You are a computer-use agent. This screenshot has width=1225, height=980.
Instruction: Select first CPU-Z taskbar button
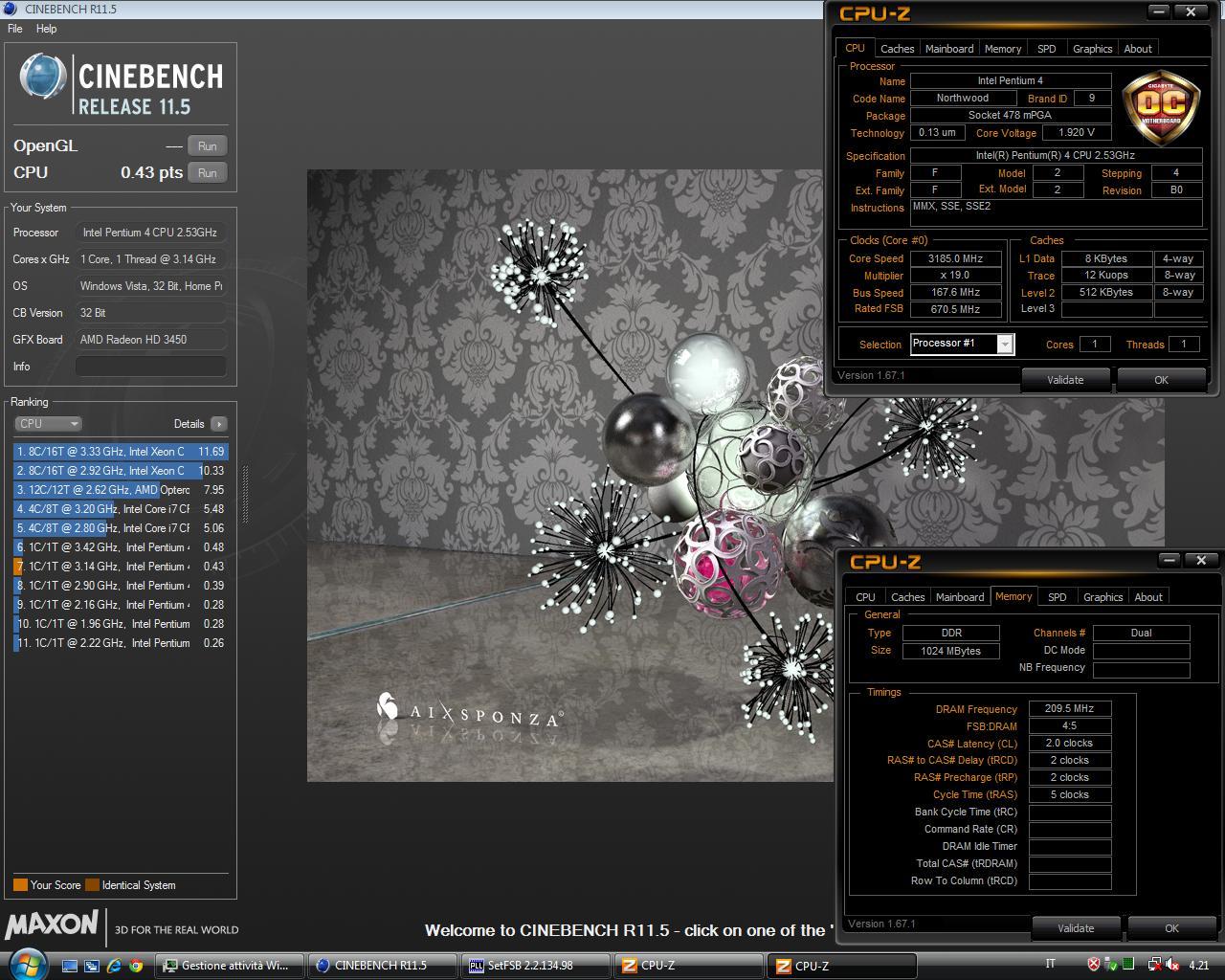688,966
